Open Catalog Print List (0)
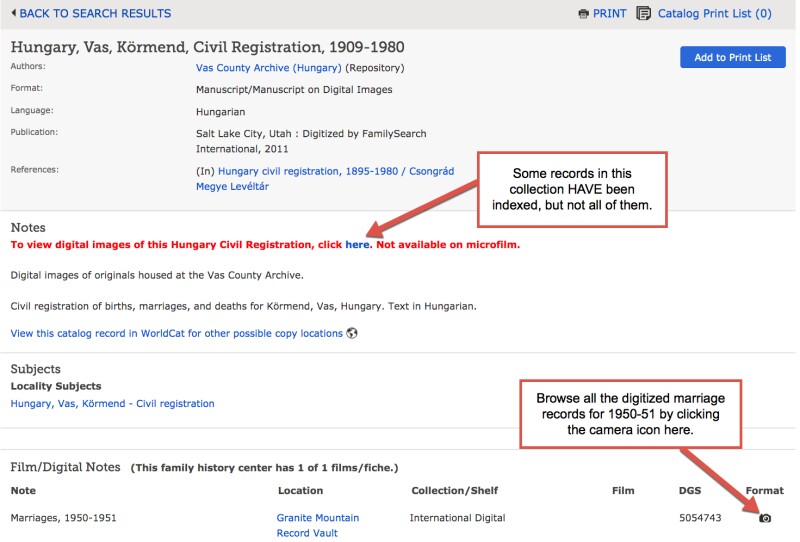 pos(714,14)
